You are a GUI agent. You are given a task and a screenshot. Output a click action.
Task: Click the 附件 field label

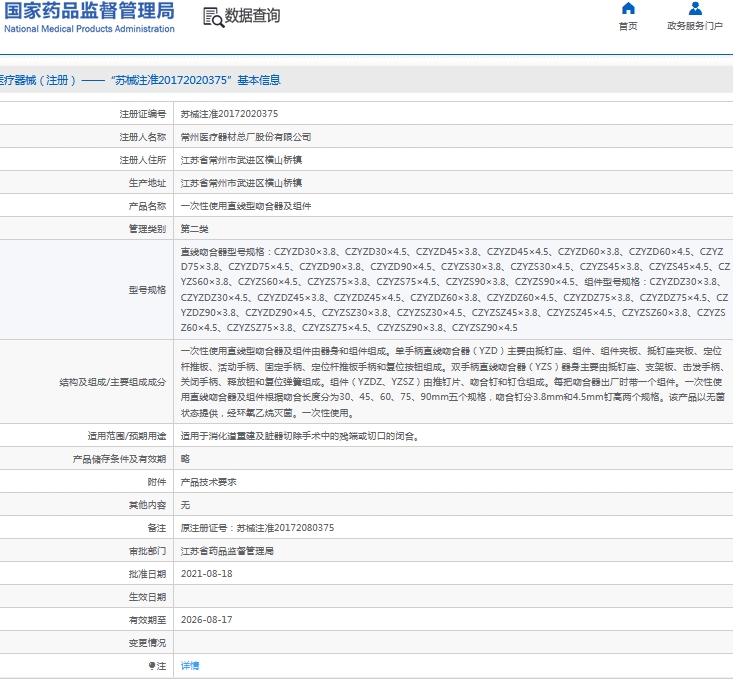tap(157, 482)
